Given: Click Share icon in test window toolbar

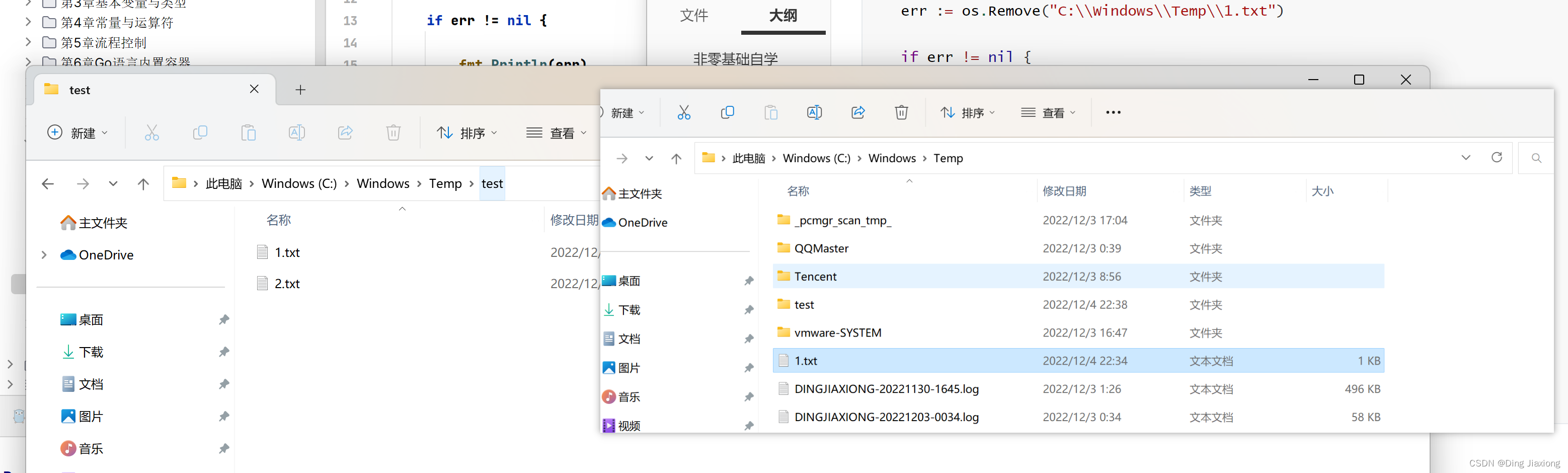Looking at the screenshot, I should tap(345, 133).
